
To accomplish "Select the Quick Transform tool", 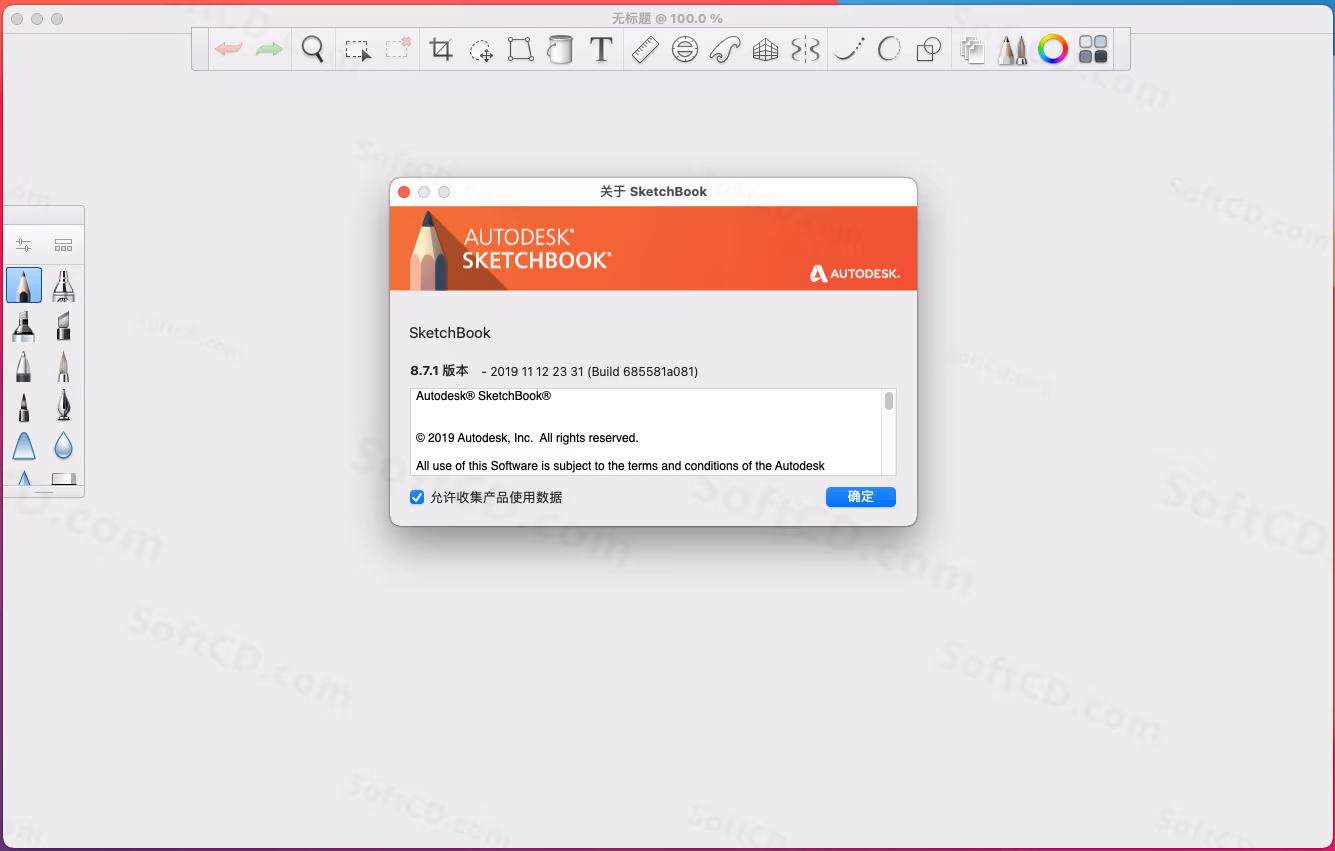I will click(x=398, y=49).
